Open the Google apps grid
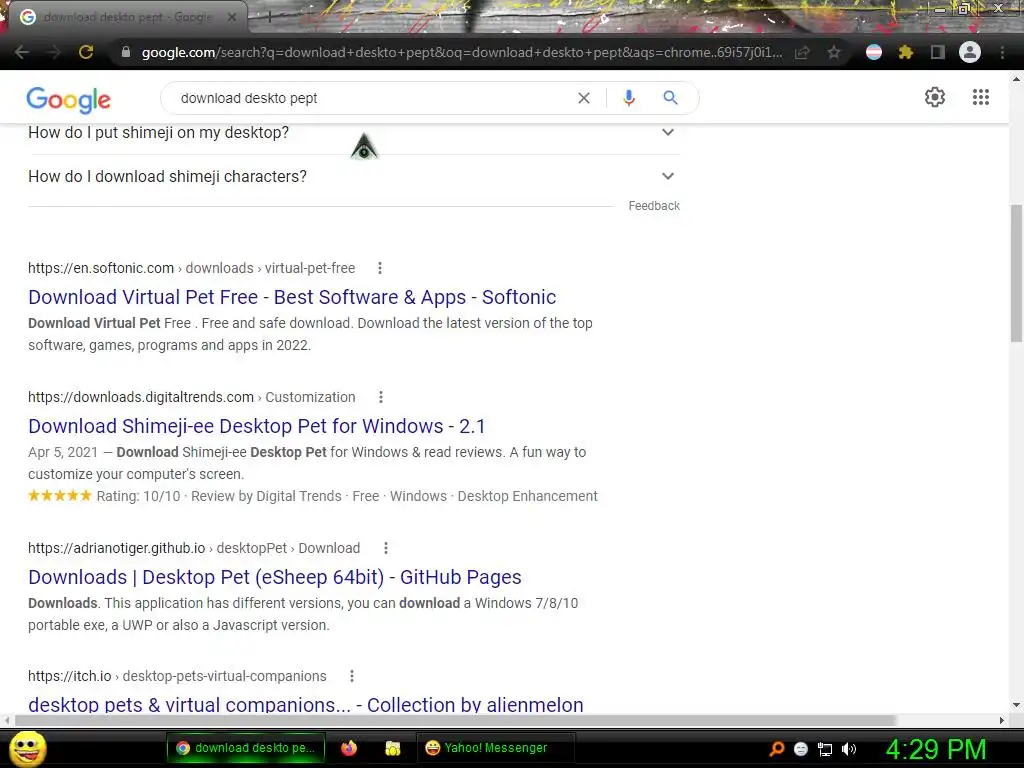 (981, 97)
